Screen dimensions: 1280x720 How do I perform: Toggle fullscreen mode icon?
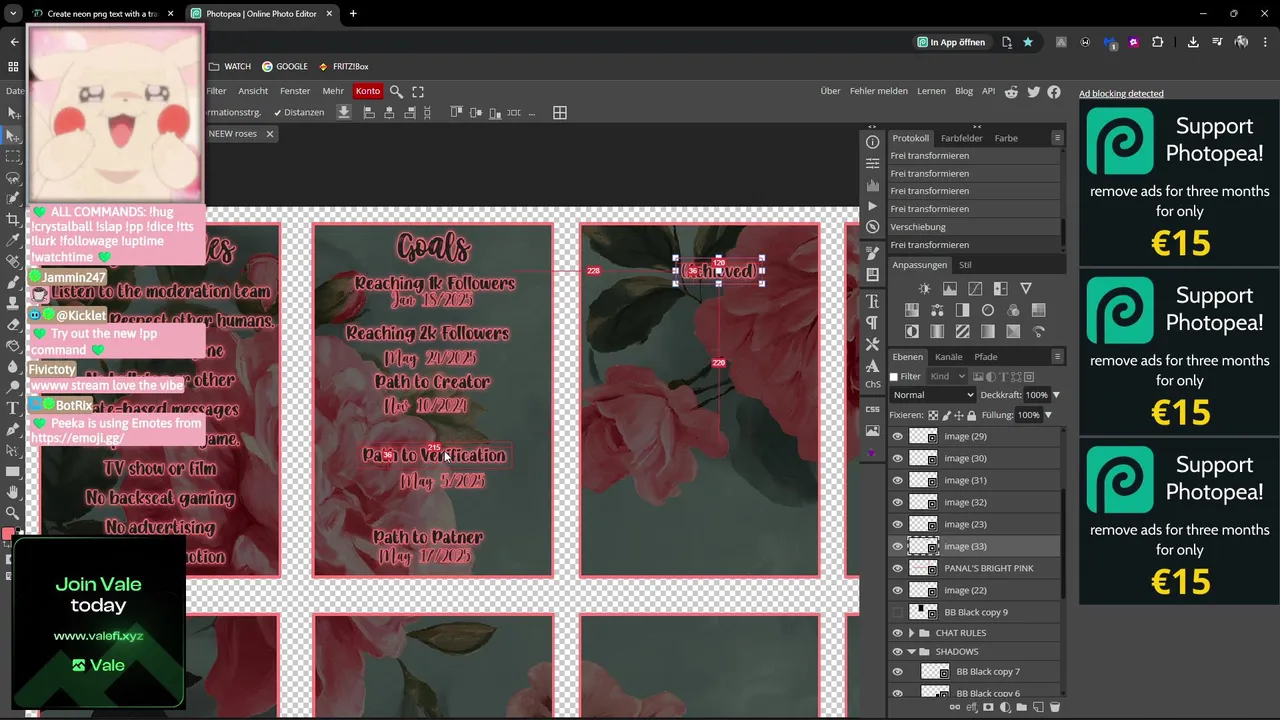pos(418,91)
